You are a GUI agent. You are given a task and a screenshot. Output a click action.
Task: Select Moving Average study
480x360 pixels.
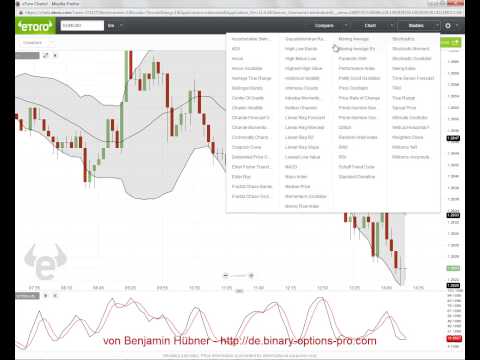[x=354, y=39]
